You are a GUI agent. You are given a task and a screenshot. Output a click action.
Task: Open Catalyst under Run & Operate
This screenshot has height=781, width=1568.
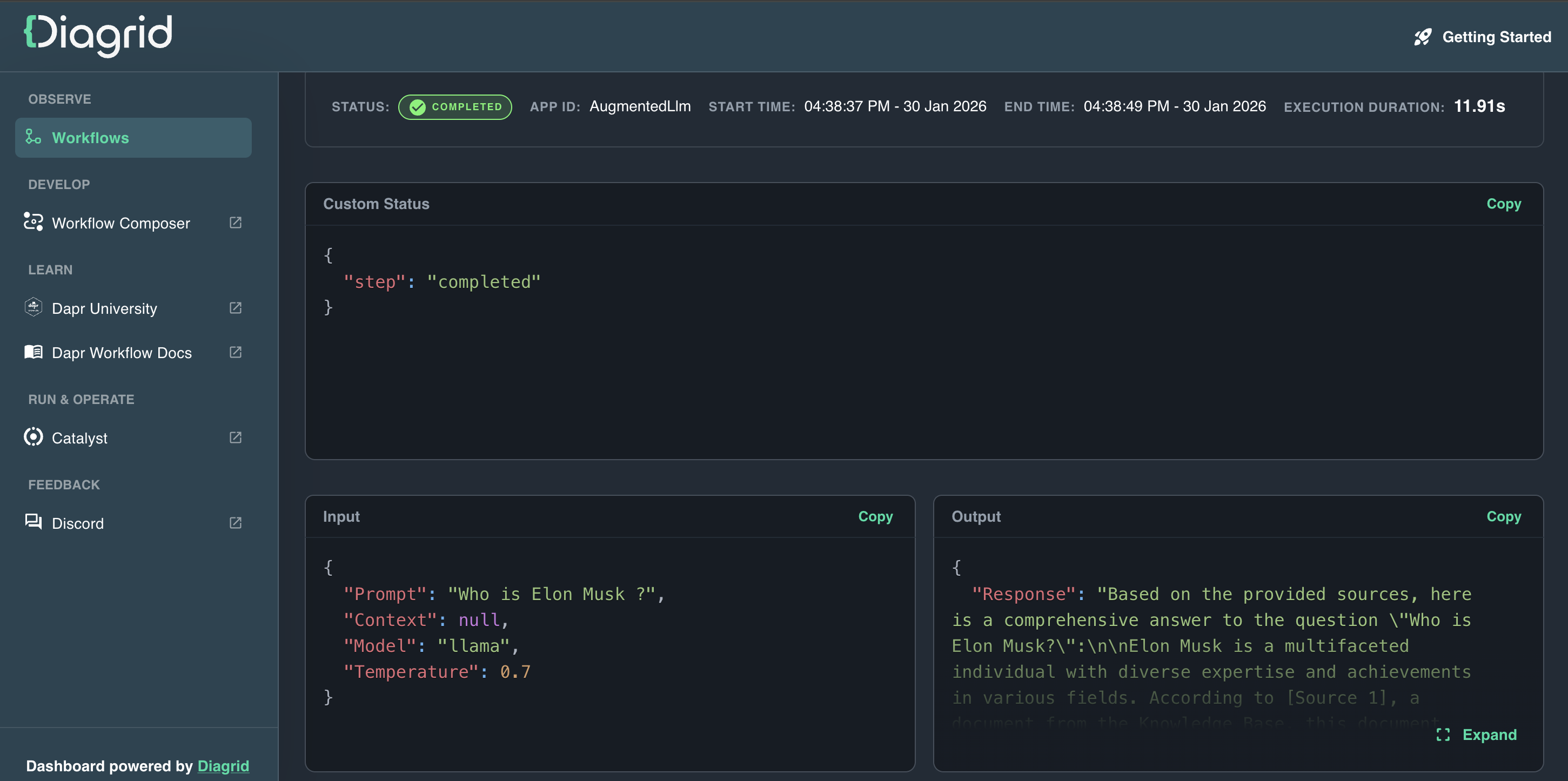point(80,438)
